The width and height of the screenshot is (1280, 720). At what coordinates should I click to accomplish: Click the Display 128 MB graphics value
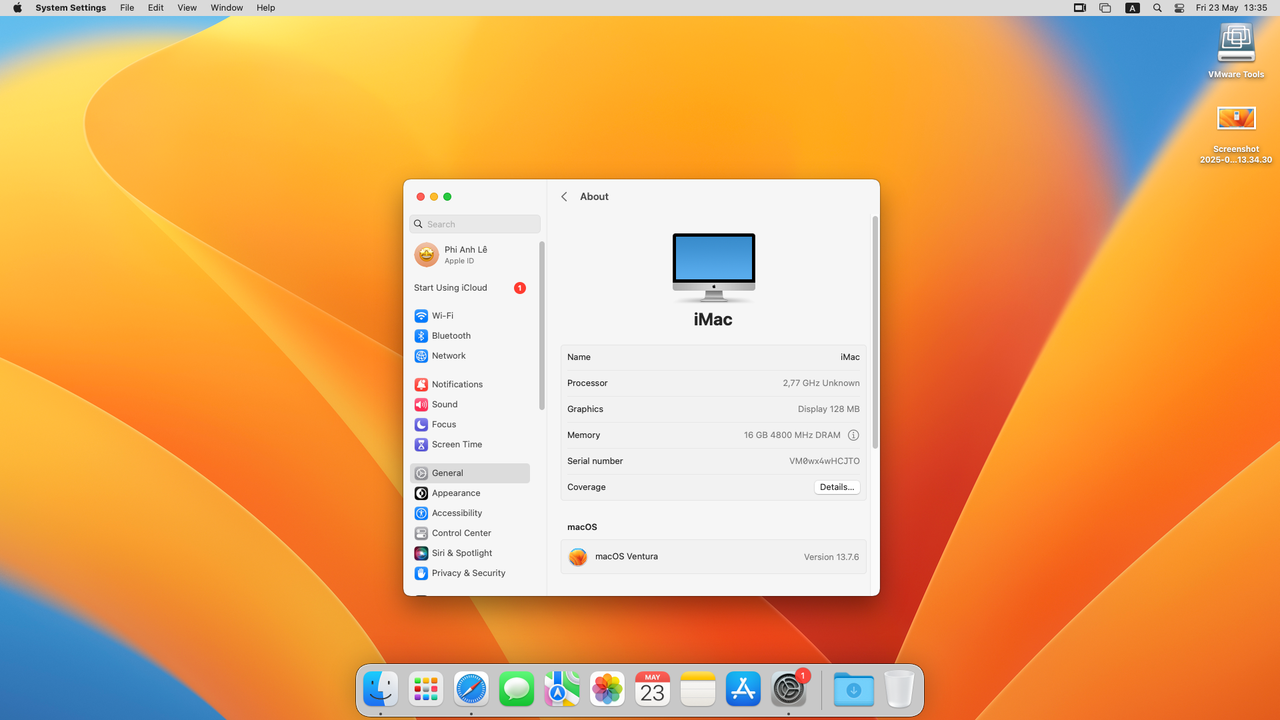pos(829,409)
